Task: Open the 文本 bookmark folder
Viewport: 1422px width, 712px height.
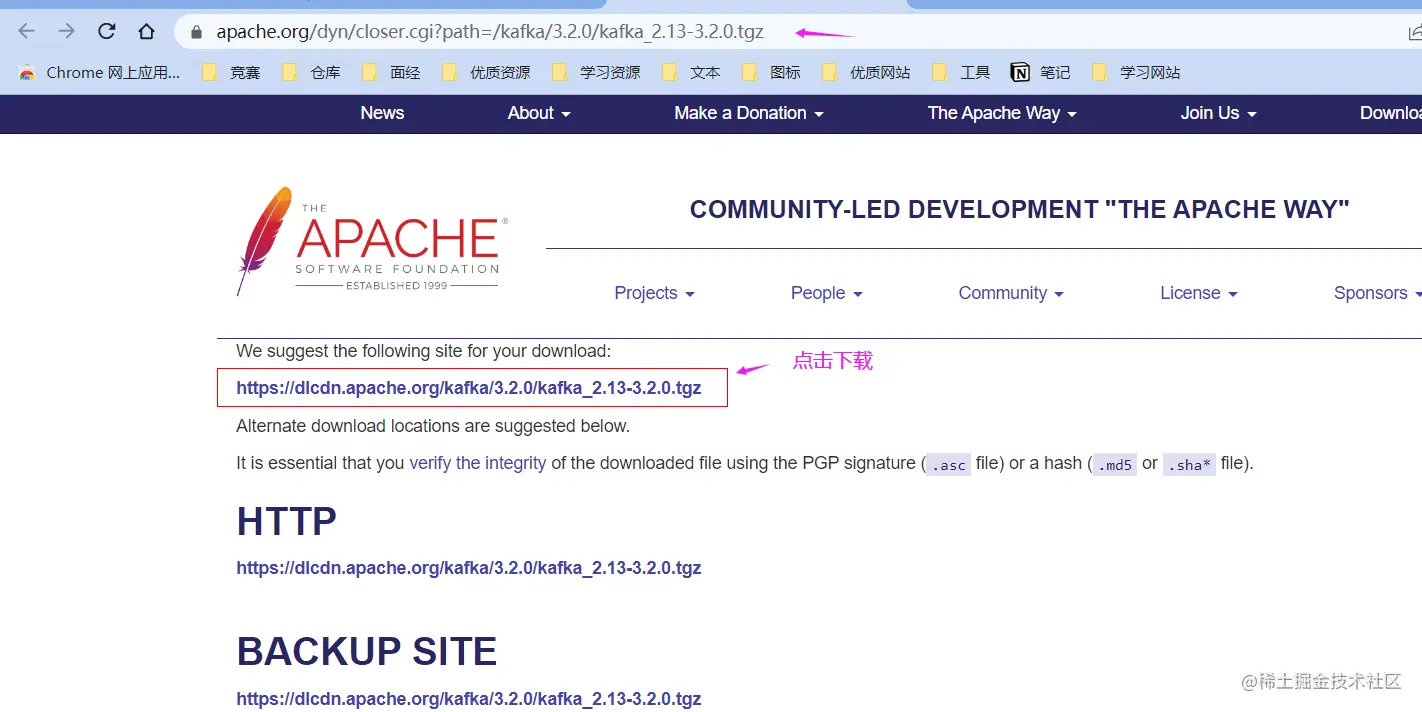Action: click(691, 72)
